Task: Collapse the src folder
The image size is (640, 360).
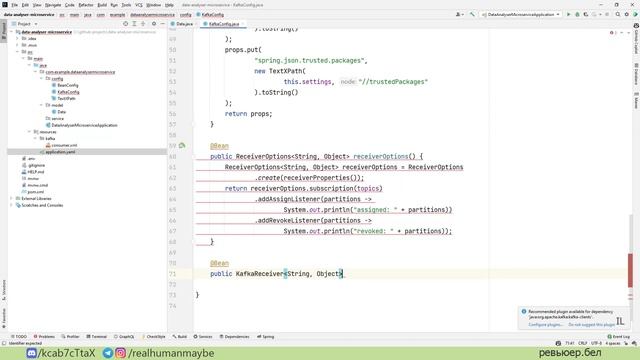Action: [18, 52]
